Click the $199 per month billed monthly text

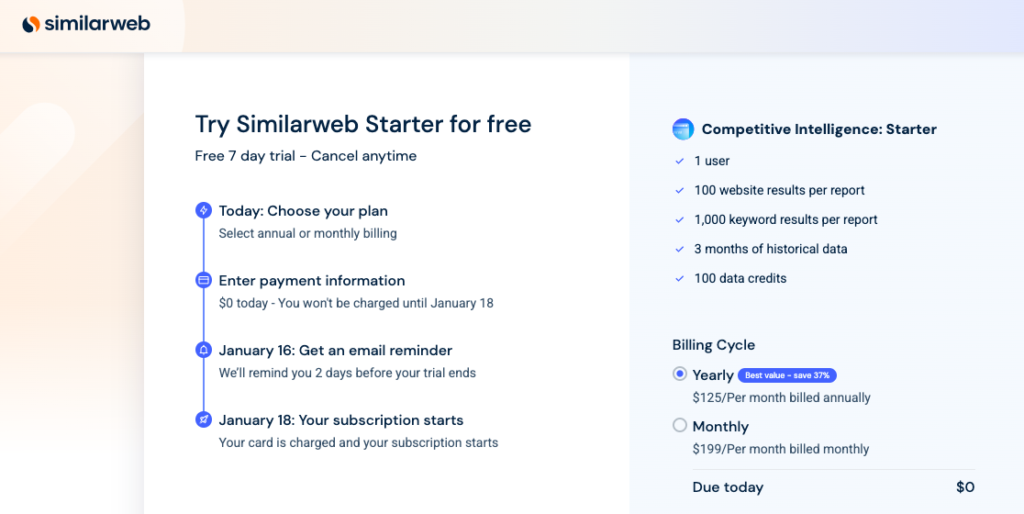(x=780, y=449)
